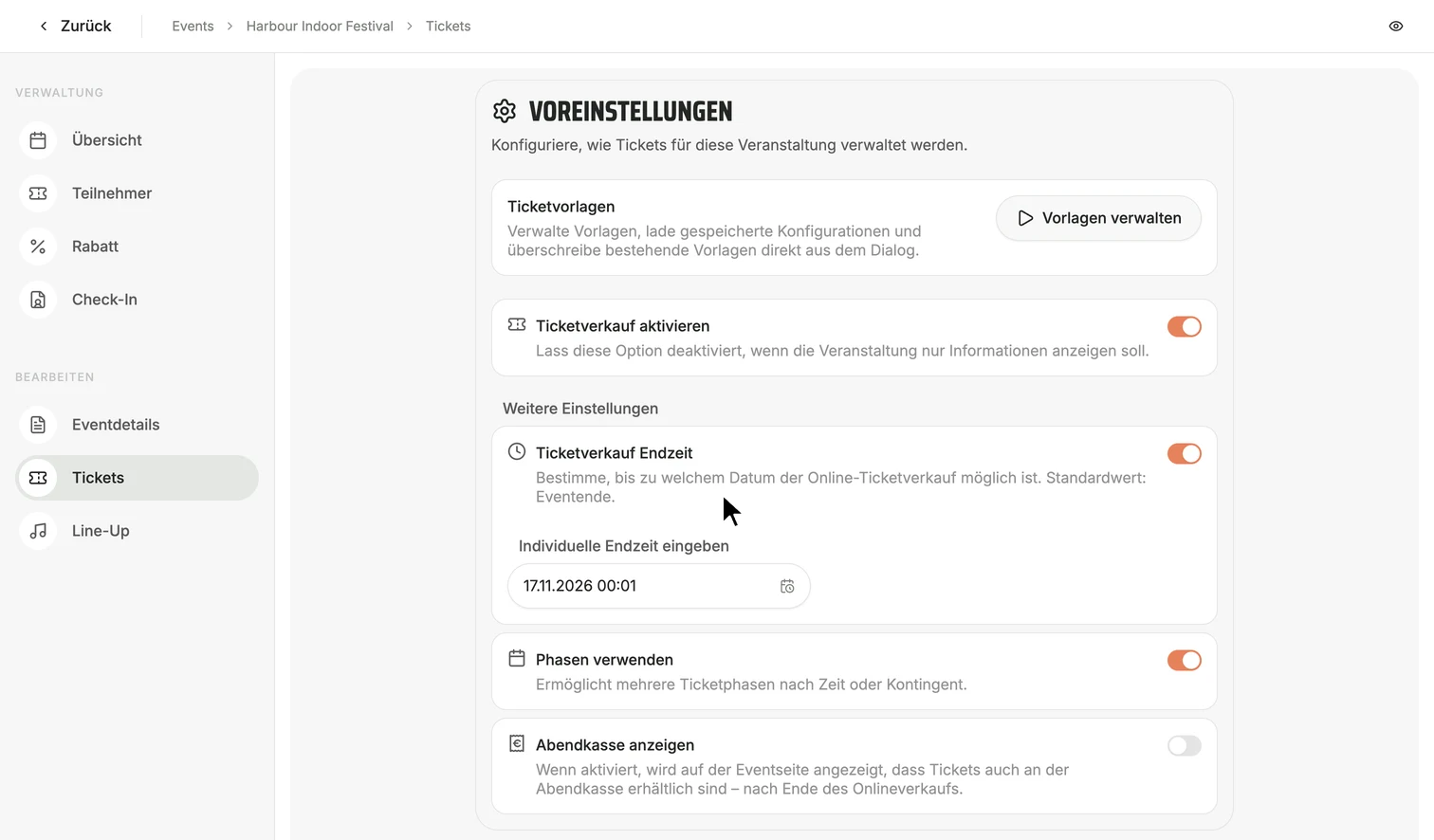Open the Events breadcrumb link
Viewport: 1434px width, 840px height.
(x=193, y=27)
